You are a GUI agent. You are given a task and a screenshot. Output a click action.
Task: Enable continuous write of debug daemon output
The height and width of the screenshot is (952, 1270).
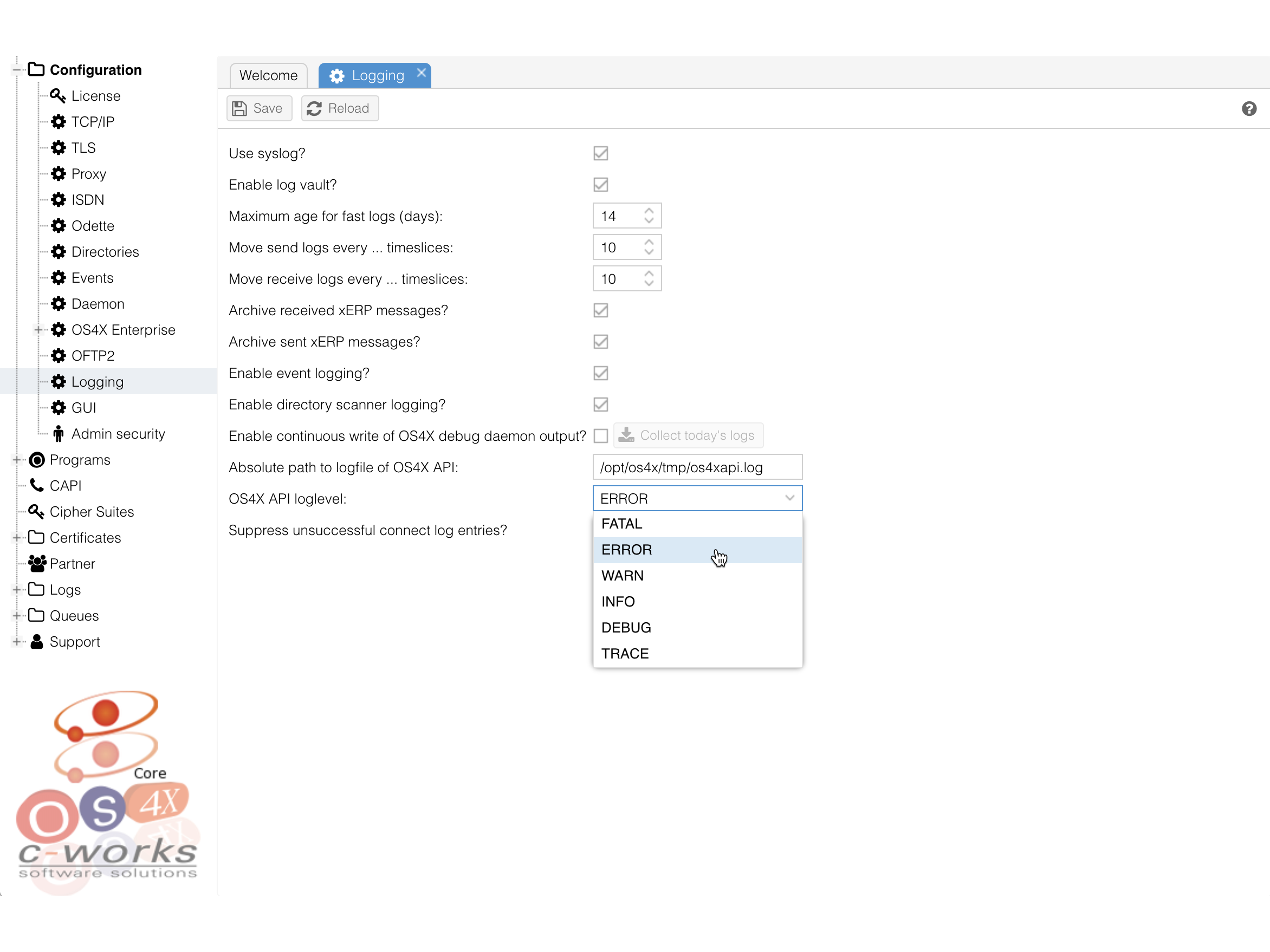tap(600, 436)
